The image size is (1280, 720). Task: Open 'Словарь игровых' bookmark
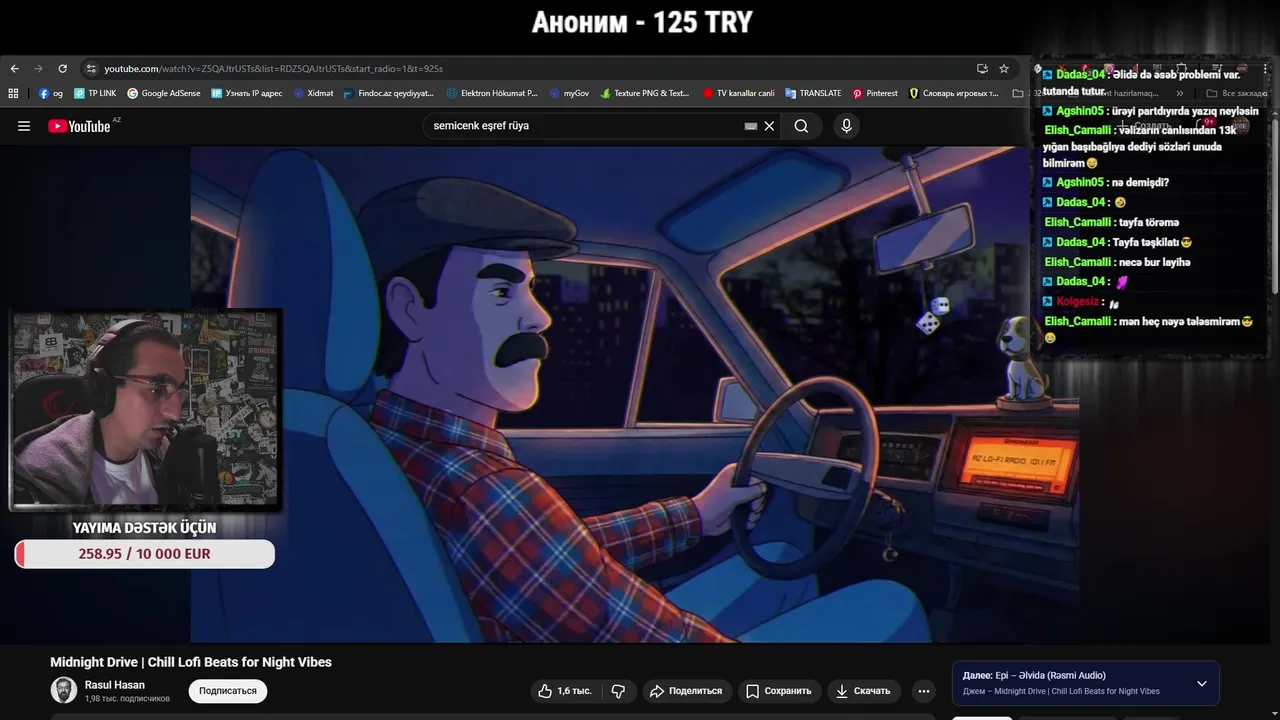tap(954, 93)
